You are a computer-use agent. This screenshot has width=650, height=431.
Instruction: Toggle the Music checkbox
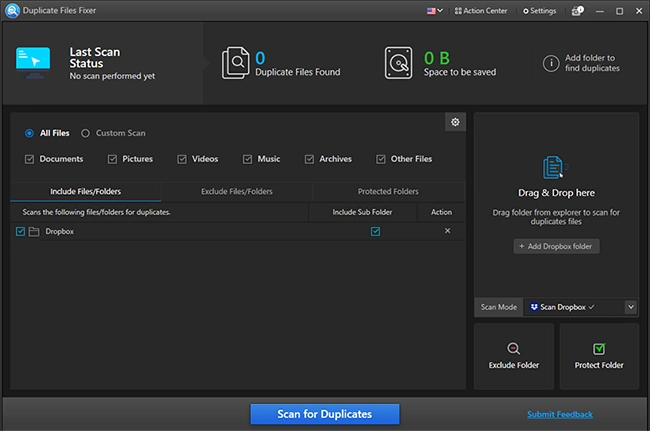247,159
